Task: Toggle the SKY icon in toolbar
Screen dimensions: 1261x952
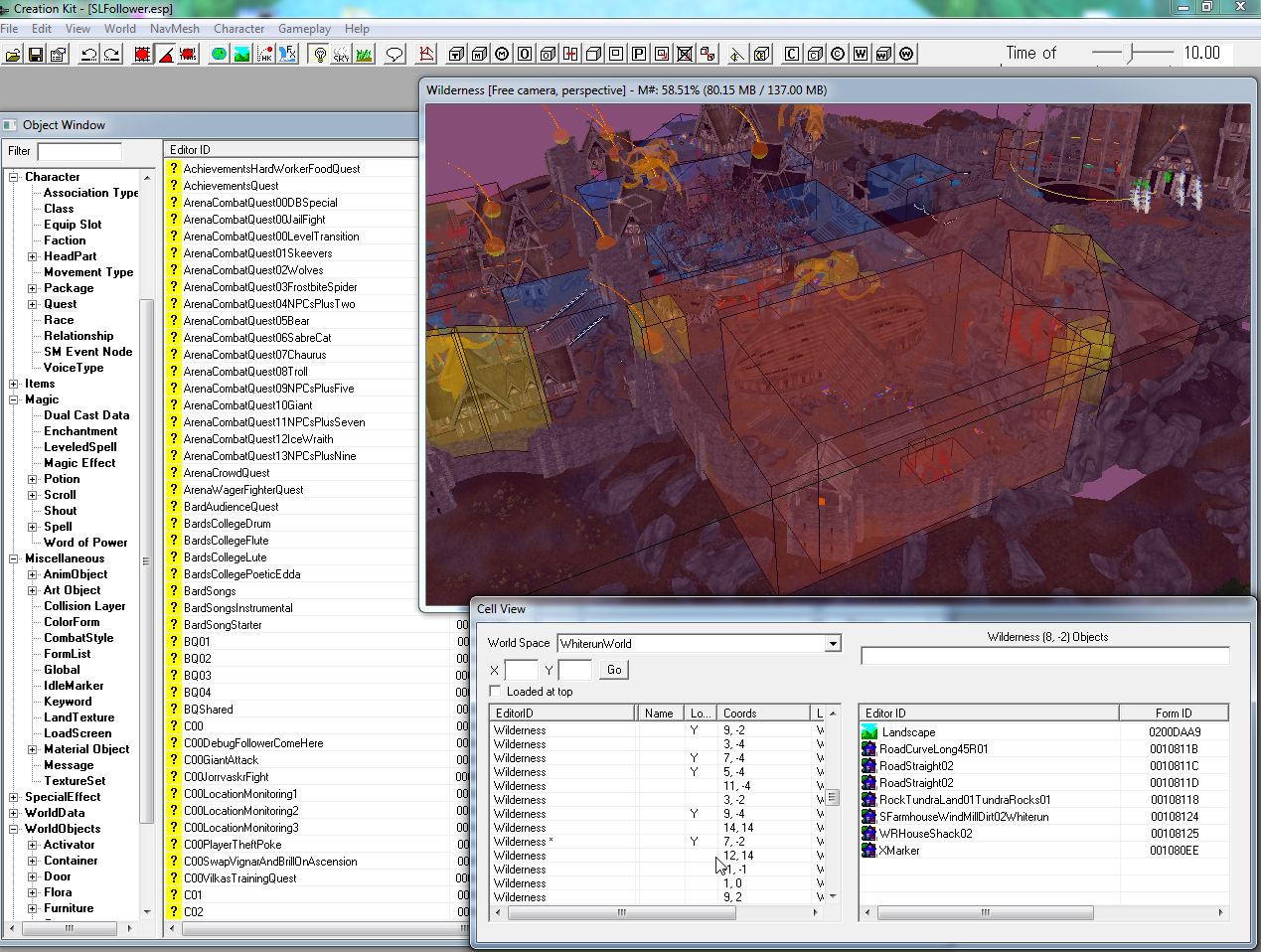Action: pos(342,54)
